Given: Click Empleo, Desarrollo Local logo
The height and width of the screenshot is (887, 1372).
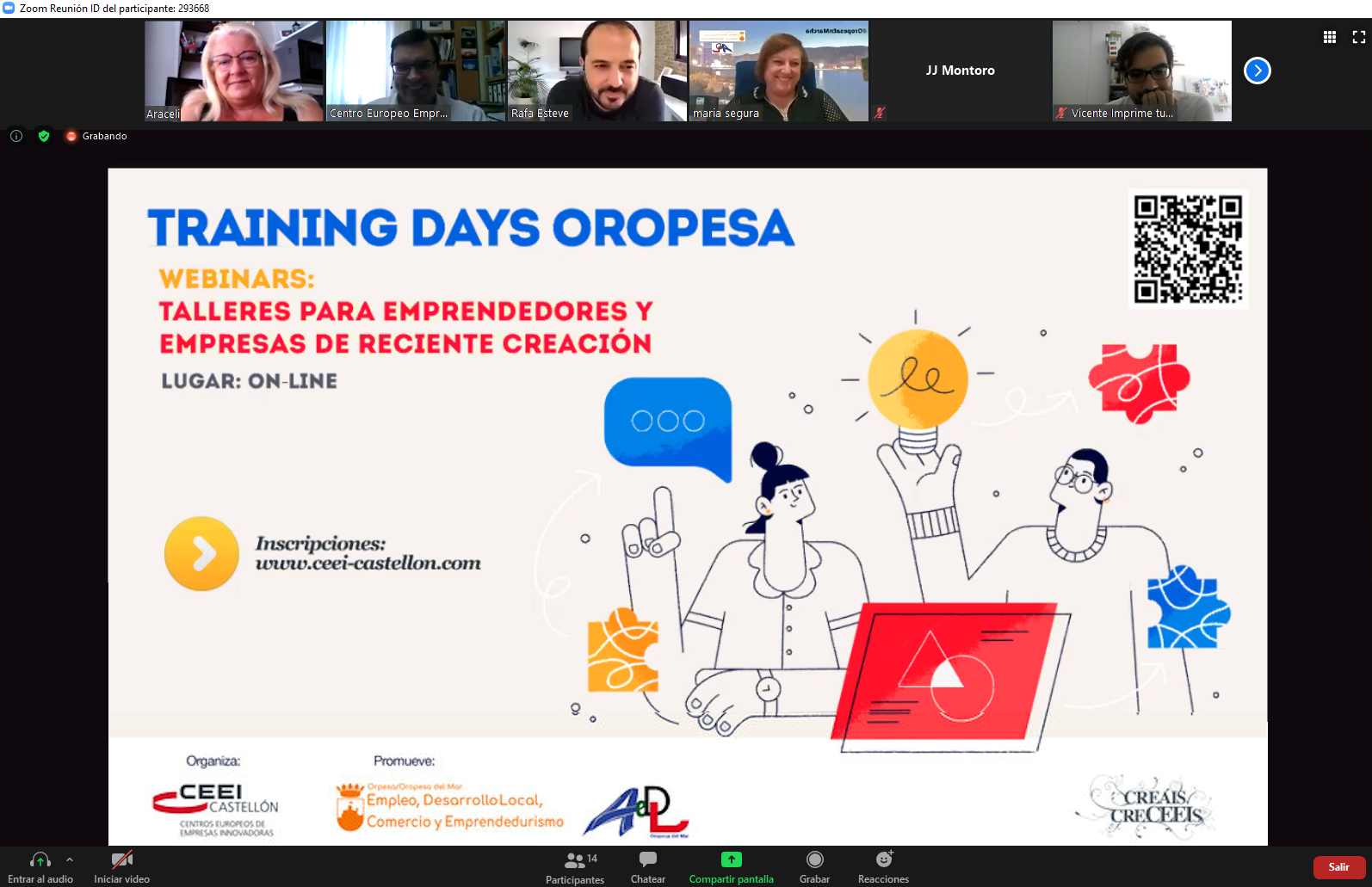Looking at the screenshot, I should pos(449,807).
